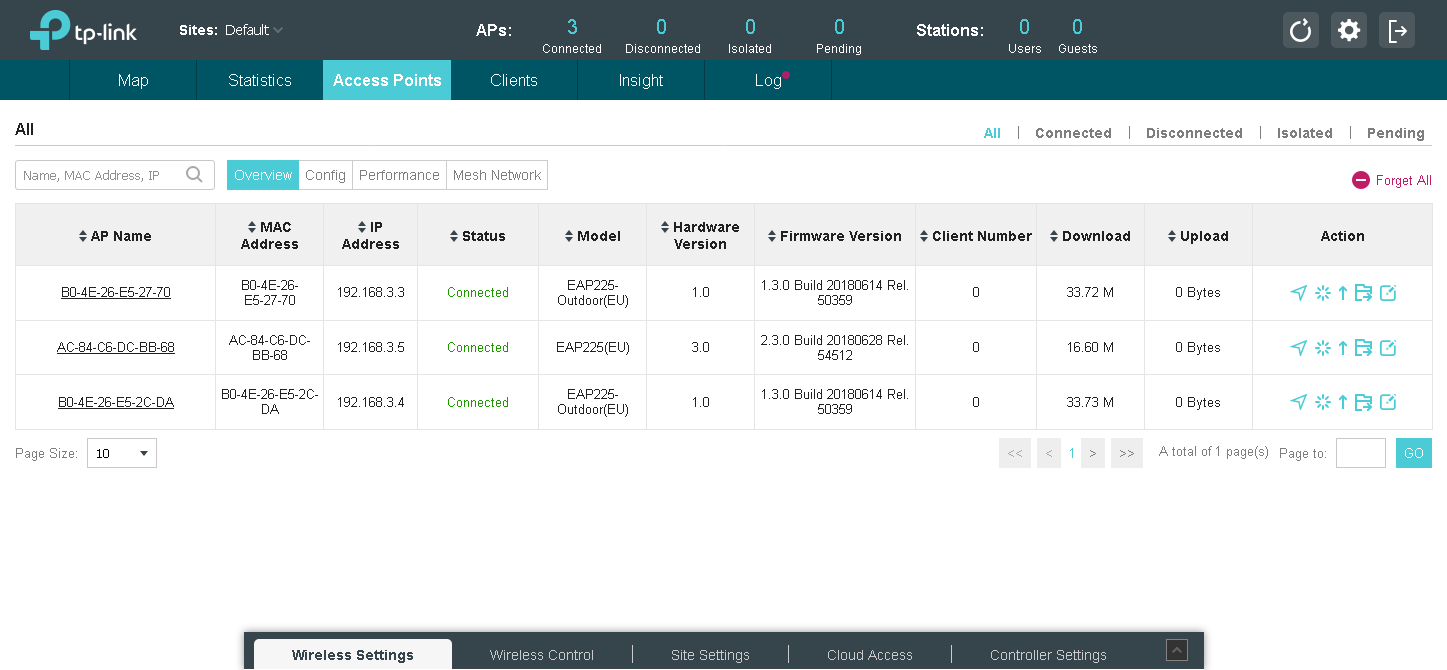This screenshot has width=1447, height=670.
Task: Open the Sites Default dropdown
Action: 254,30
